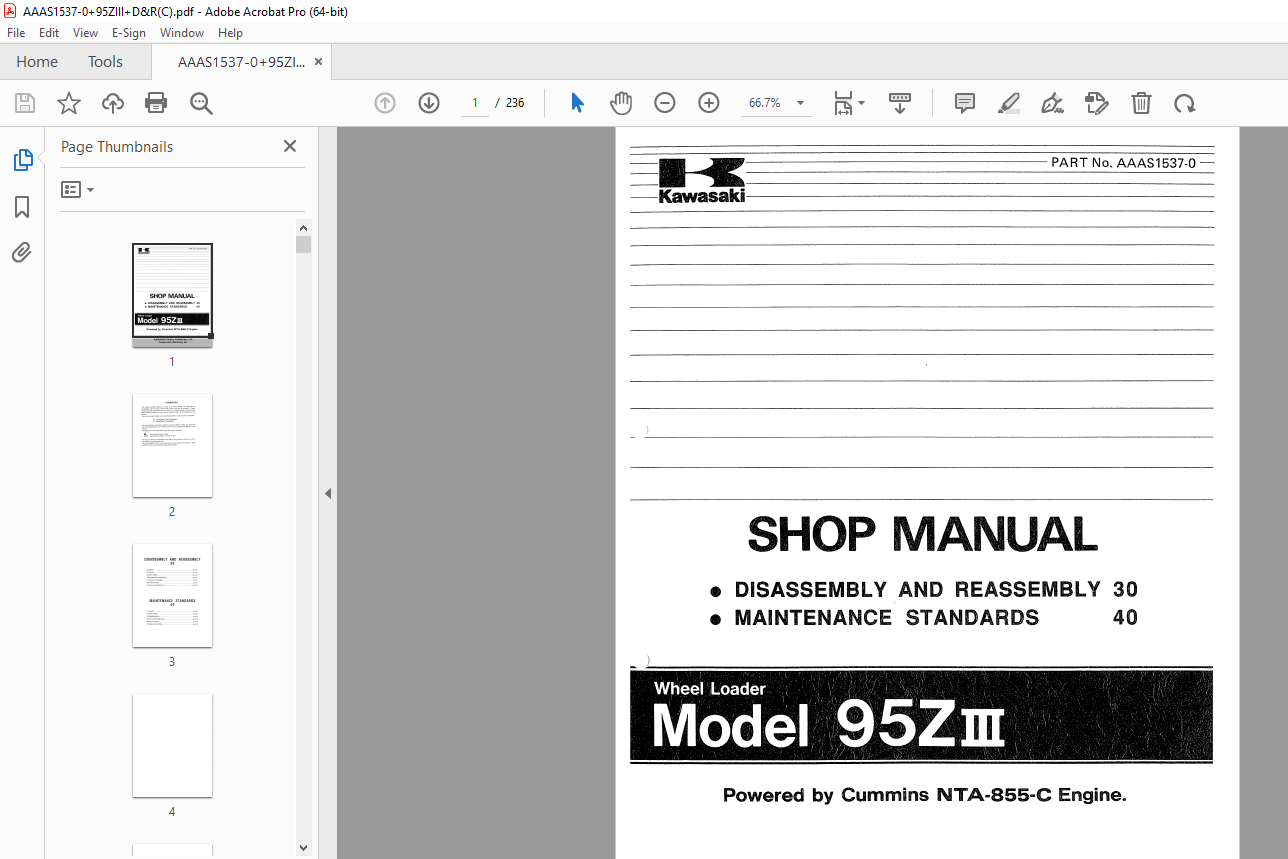This screenshot has height=859, width=1288.
Task: Zoom in with the plus button
Action: 709,103
